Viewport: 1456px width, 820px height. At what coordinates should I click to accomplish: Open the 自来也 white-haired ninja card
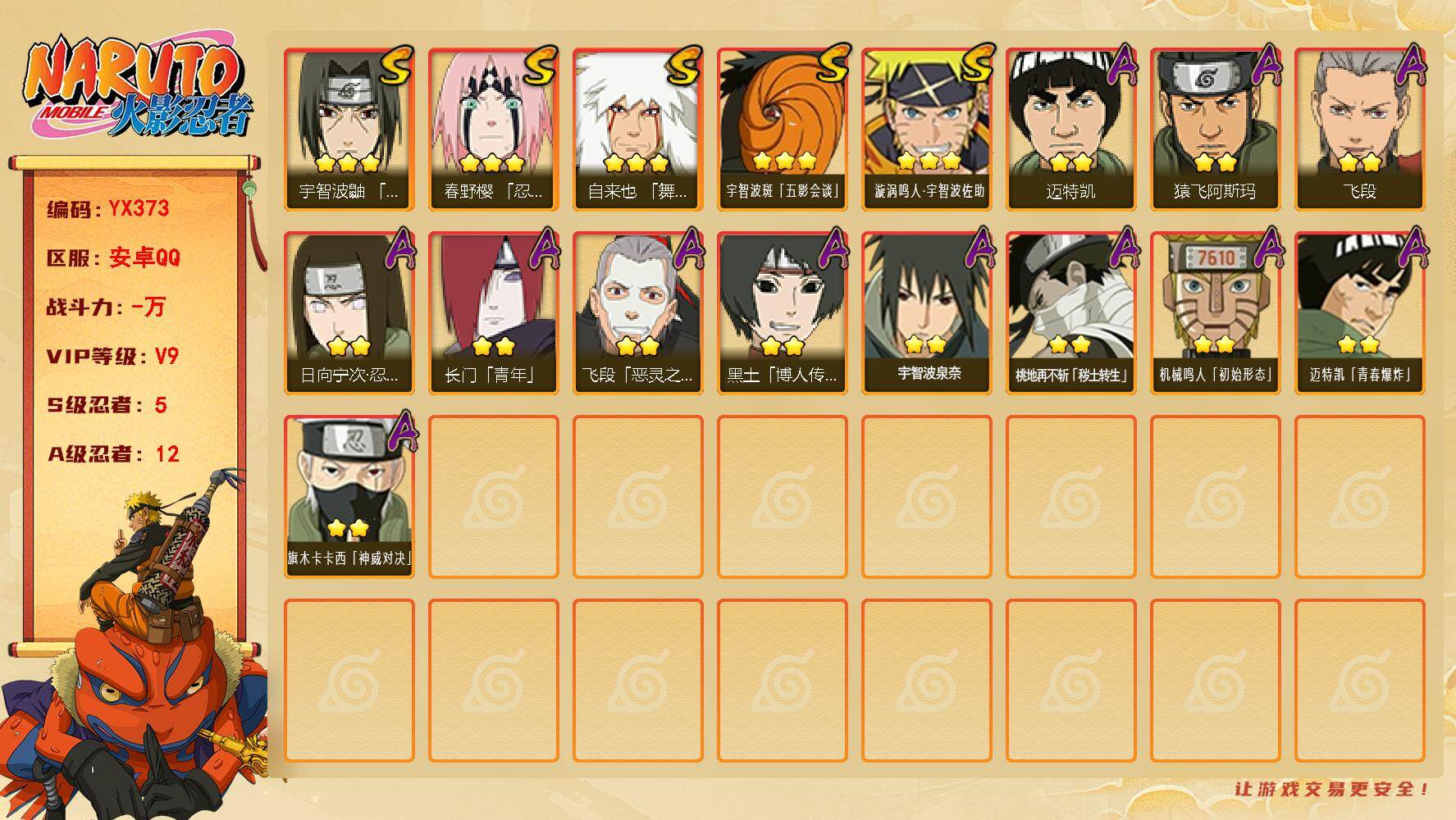click(x=638, y=130)
